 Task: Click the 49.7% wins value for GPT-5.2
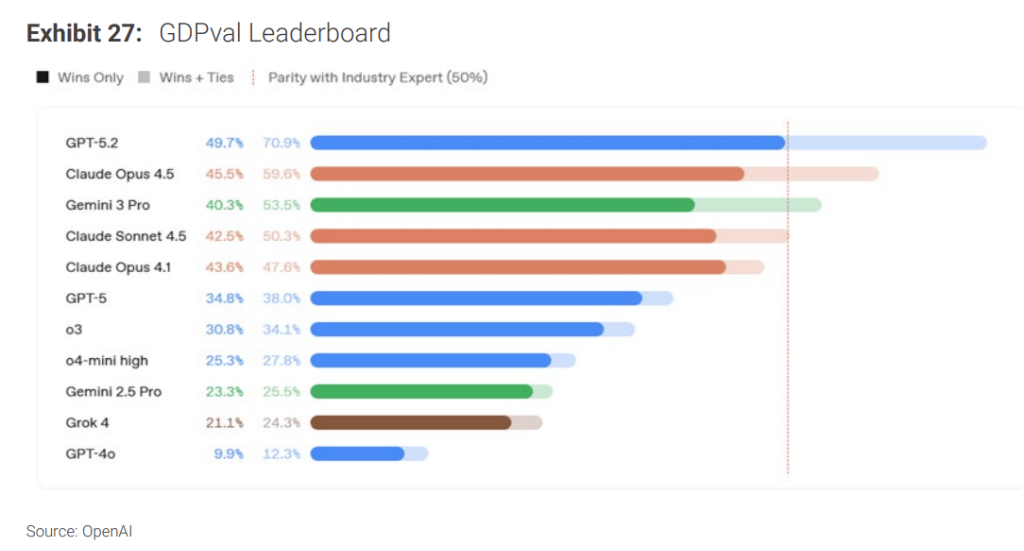point(224,143)
